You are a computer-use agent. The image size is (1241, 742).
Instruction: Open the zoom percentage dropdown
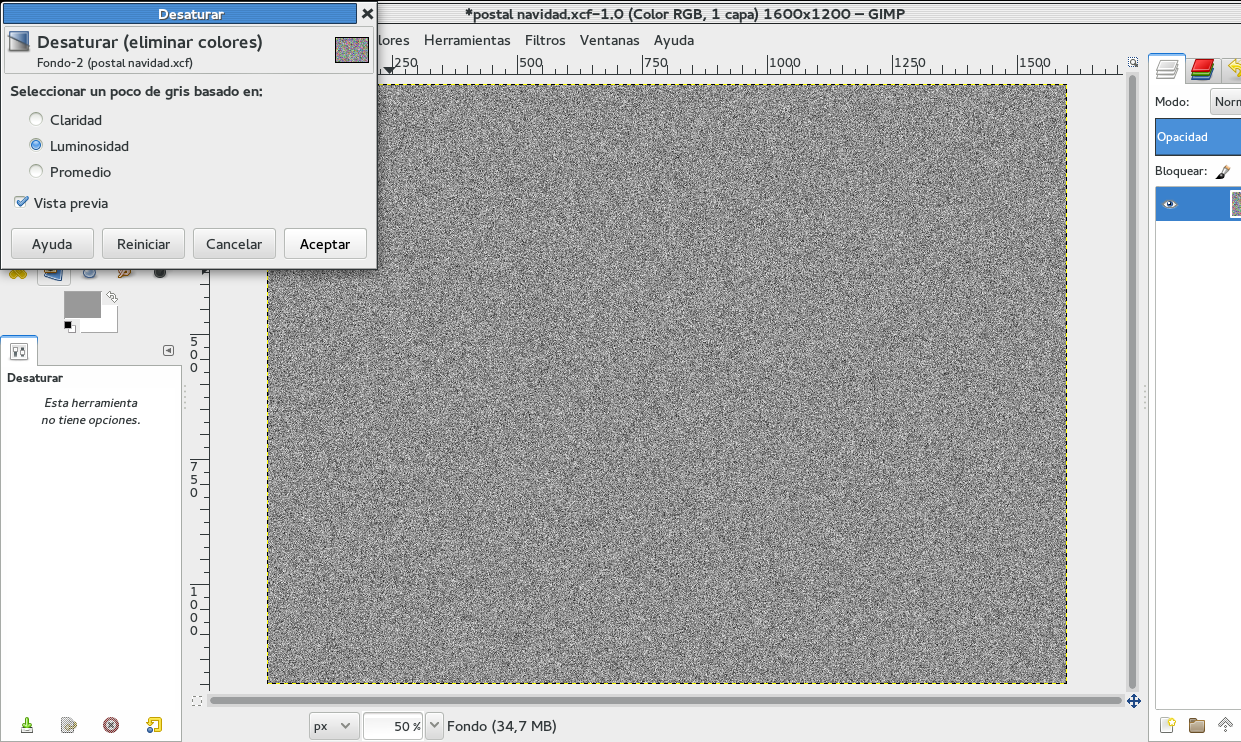click(x=433, y=725)
